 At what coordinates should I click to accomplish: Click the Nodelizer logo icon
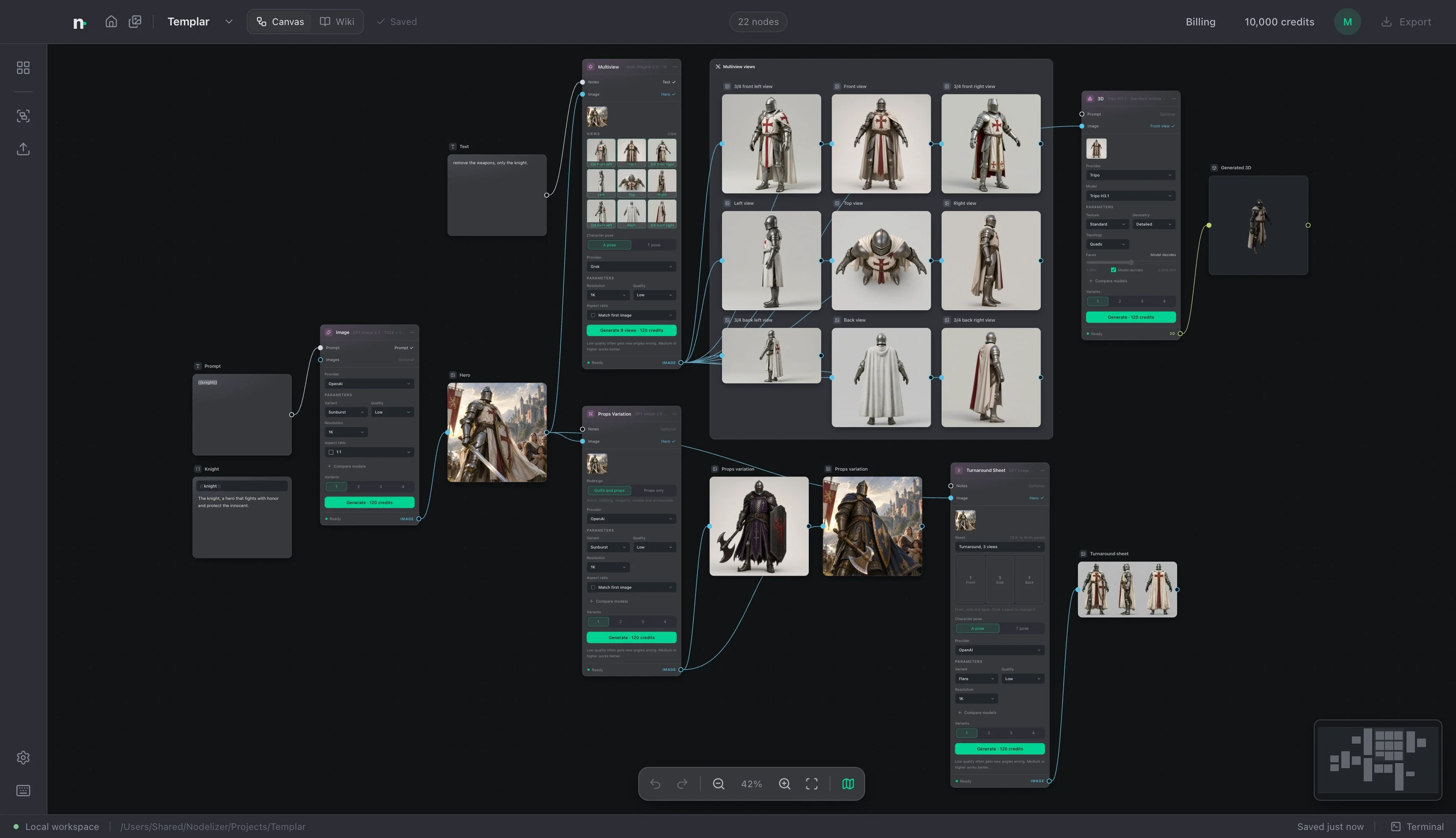(x=80, y=22)
